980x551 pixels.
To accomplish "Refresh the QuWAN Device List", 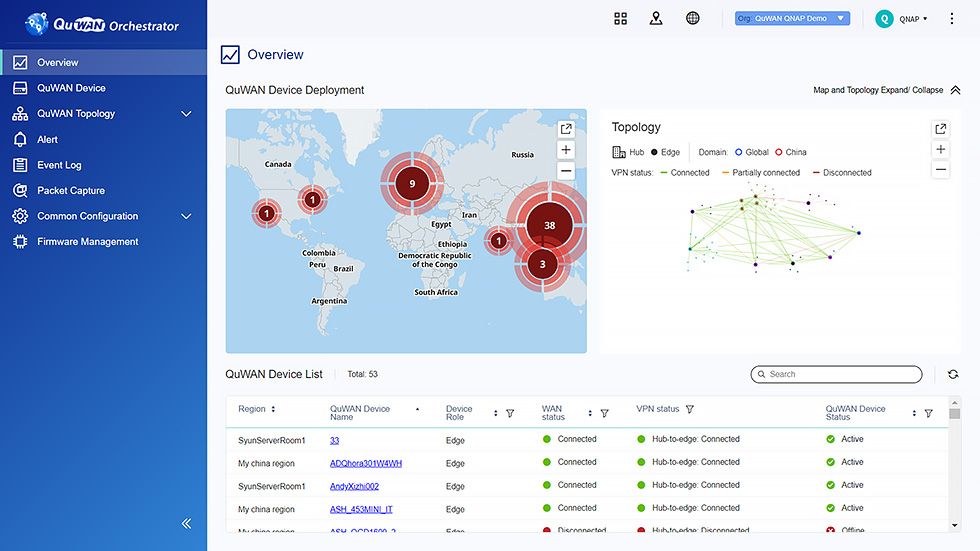I will [x=952, y=374].
